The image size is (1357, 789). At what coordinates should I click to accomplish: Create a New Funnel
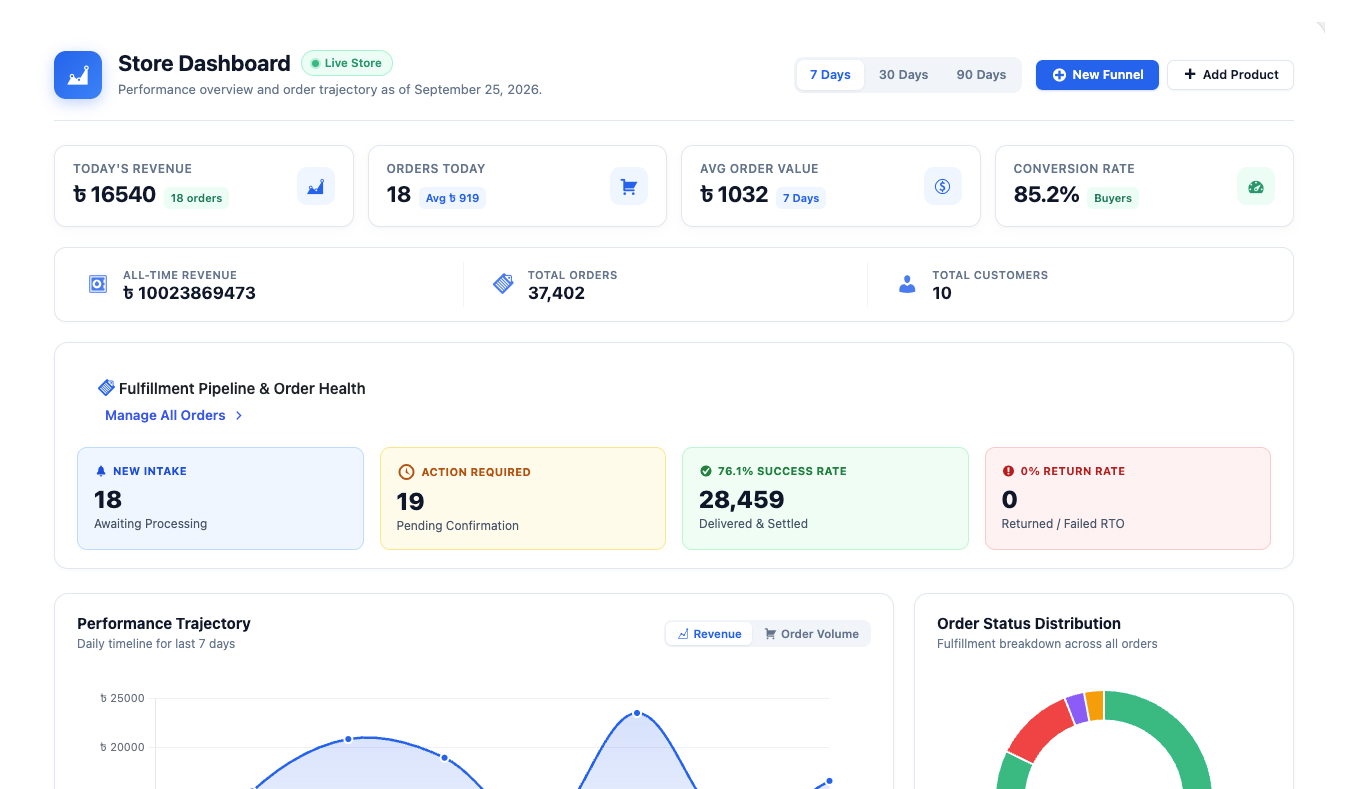(1097, 75)
